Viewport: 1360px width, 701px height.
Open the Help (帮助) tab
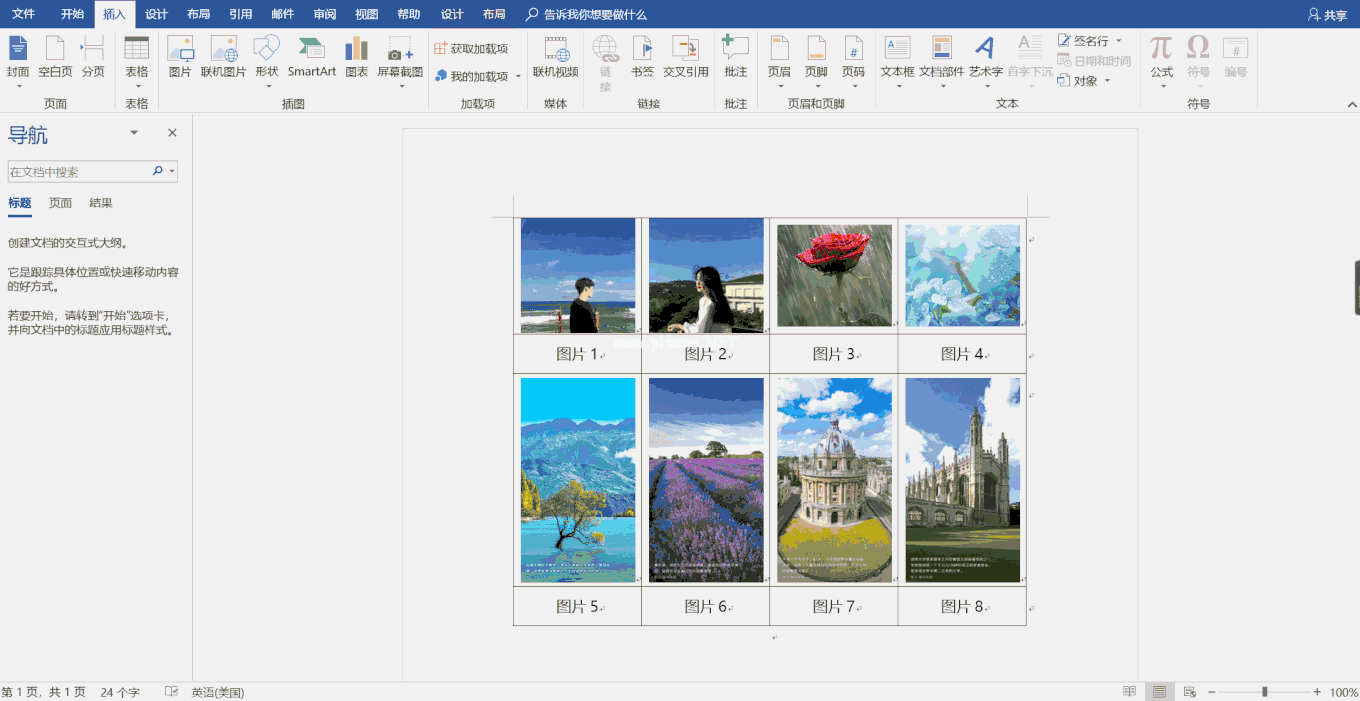(408, 14)
